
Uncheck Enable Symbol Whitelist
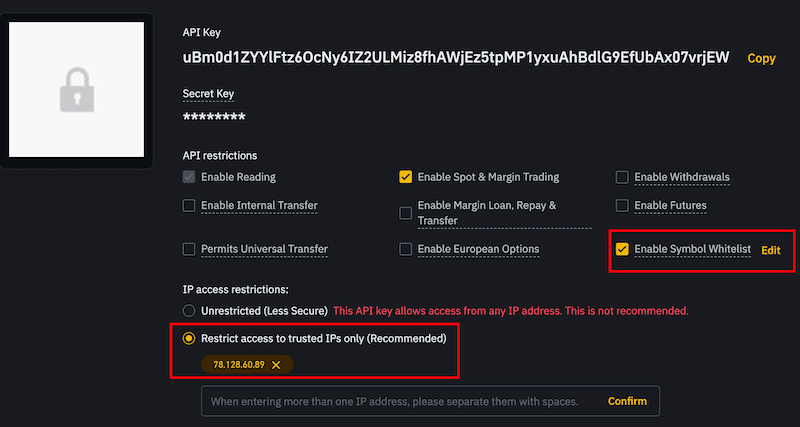622,249
